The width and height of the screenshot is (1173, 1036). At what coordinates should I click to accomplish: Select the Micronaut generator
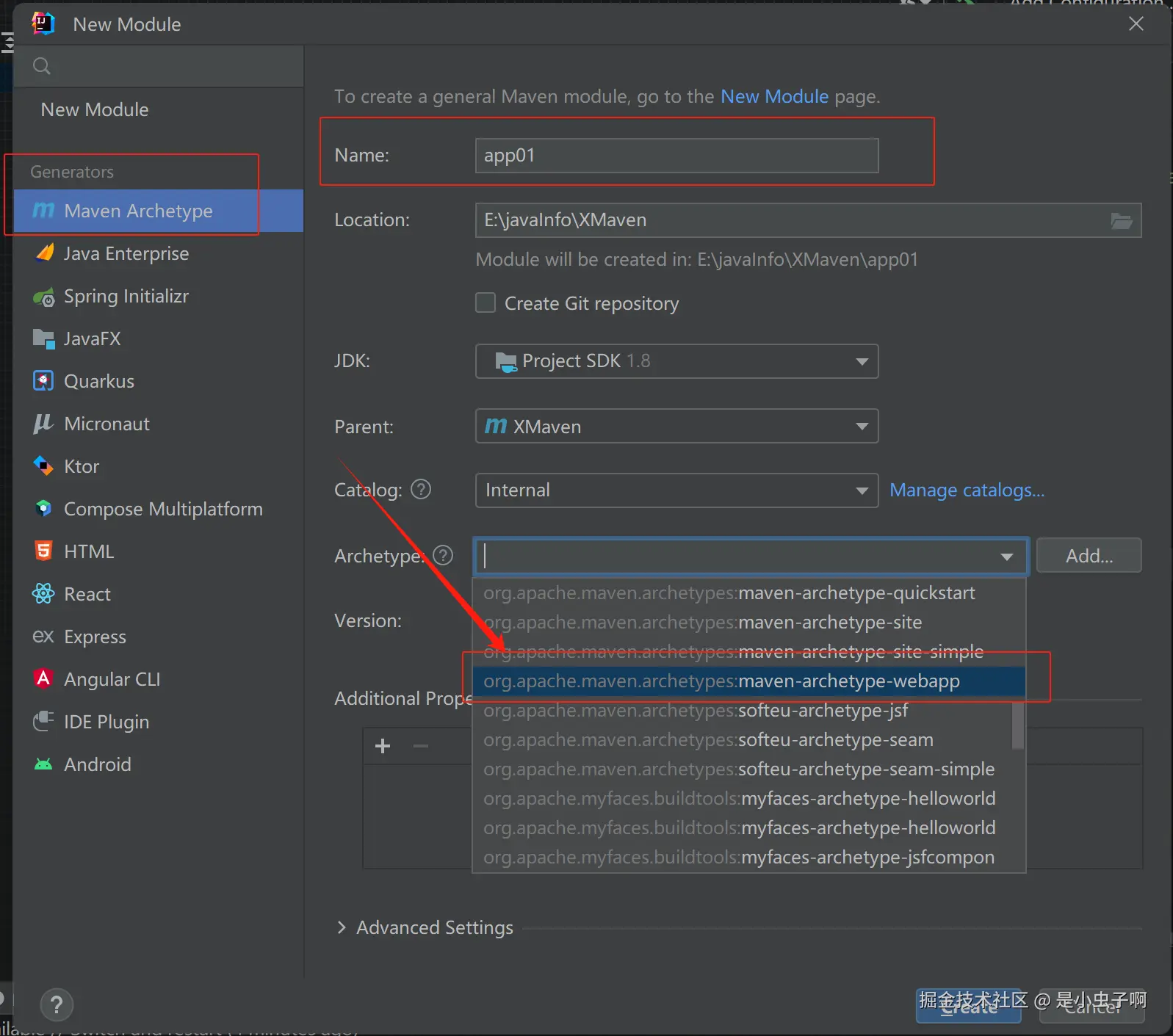[159, 424]
